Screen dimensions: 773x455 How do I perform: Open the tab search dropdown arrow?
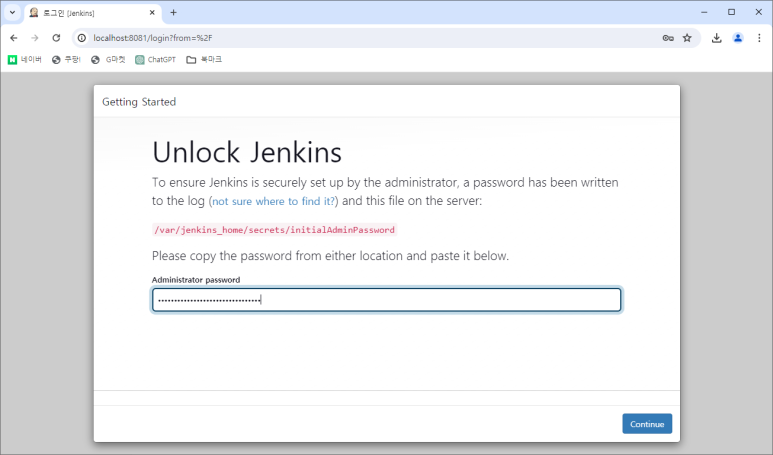coord(12,13)
